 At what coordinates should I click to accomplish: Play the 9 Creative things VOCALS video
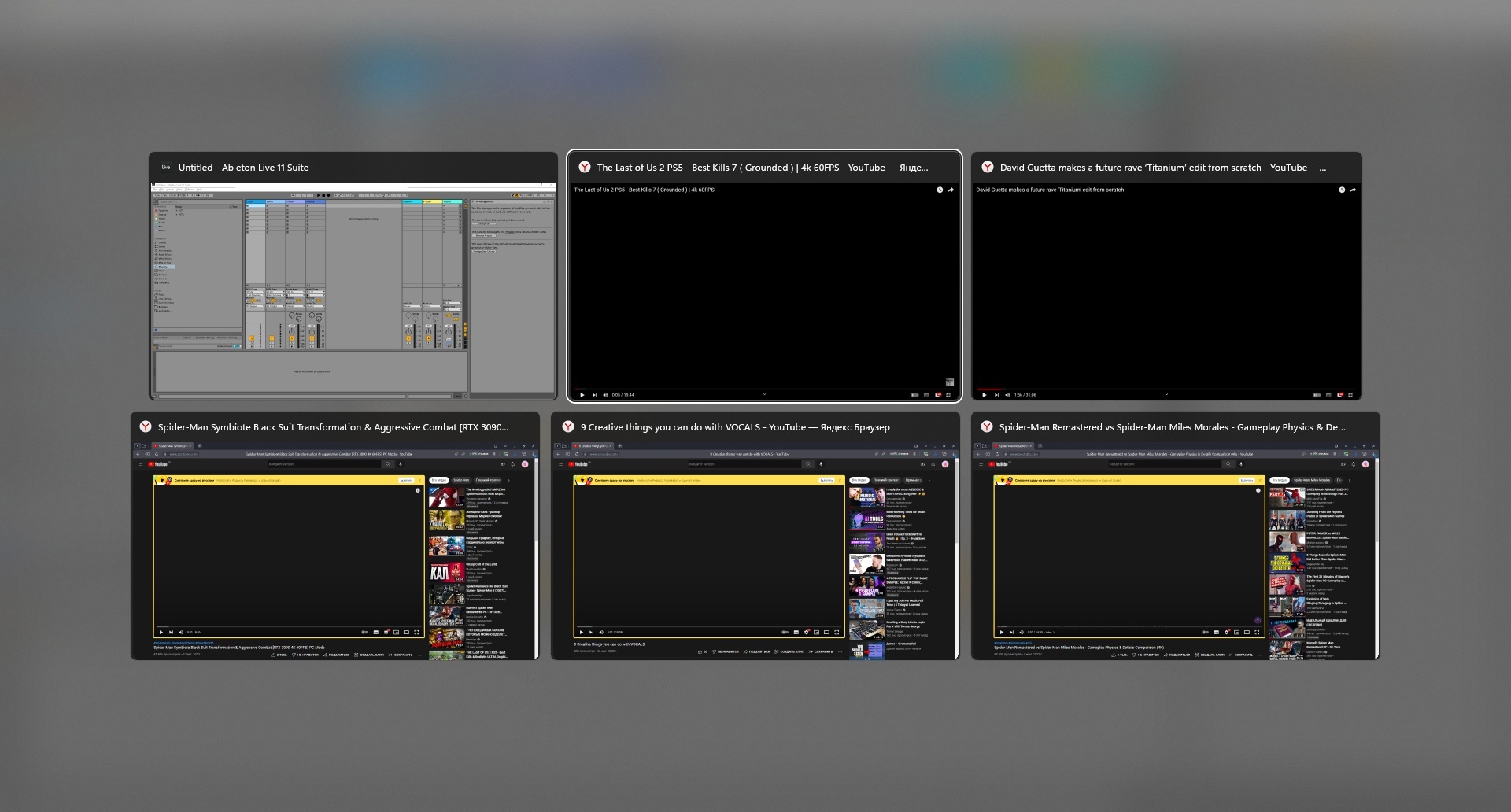[x=582, y=632]
